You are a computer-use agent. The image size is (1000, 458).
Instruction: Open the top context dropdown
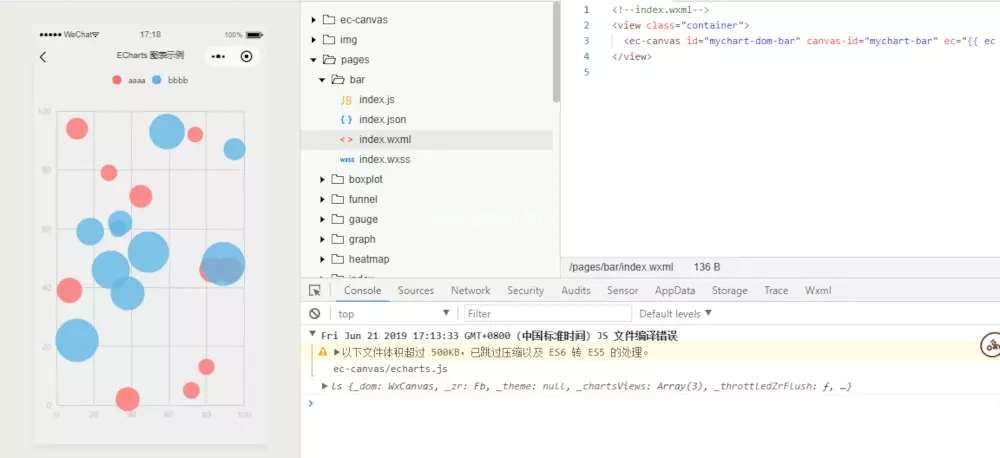tap(394, 314)
